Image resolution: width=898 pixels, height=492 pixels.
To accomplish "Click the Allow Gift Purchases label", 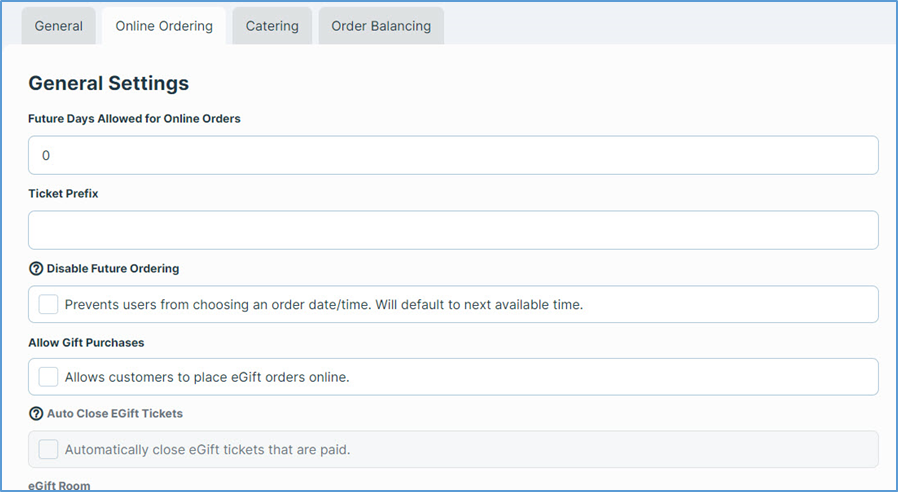I will [x=86, y=342].
